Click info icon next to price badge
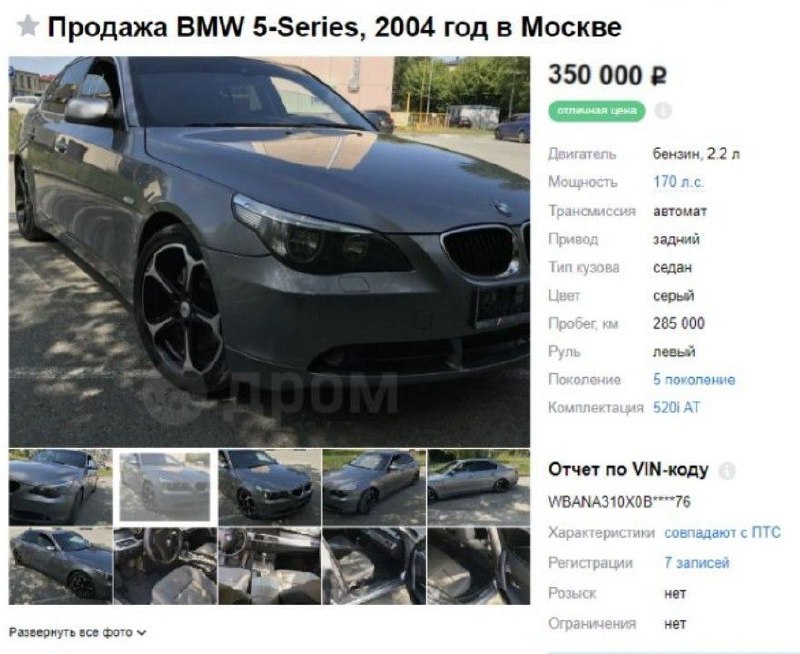Image resolution: width=800 pixels, height=654 pixels. pyautogui.click(x=662, y=111)
